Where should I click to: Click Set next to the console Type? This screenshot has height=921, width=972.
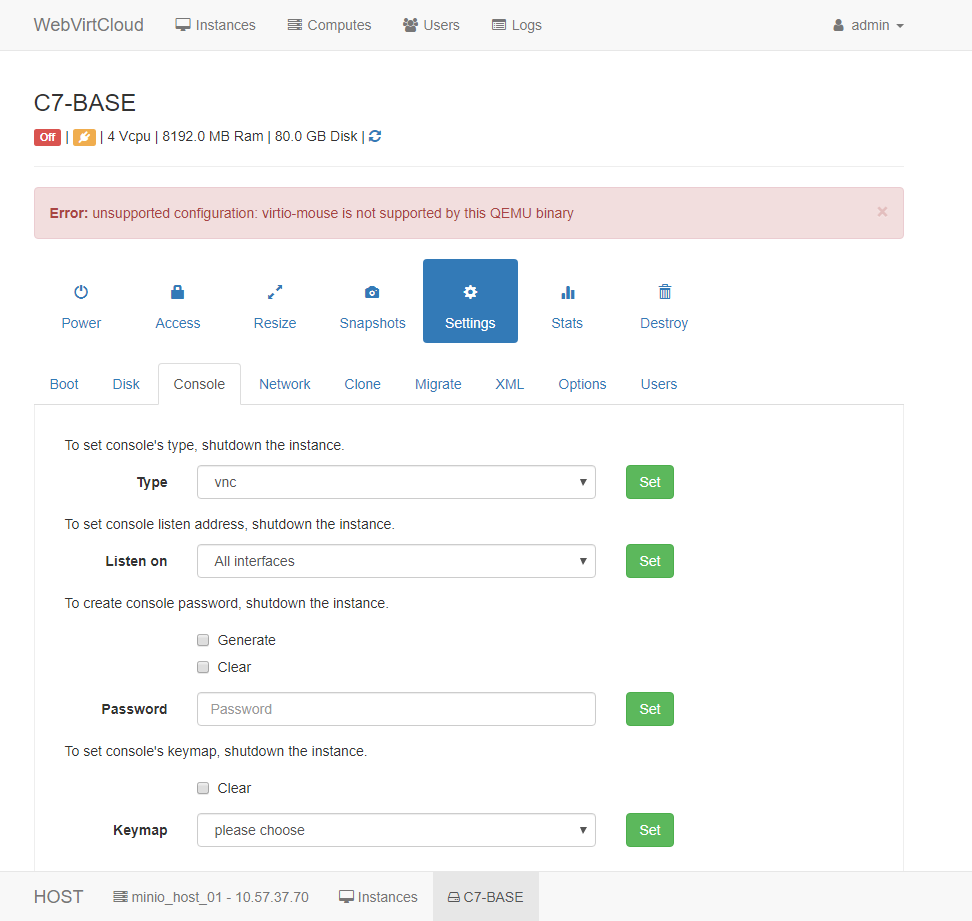tap(649, 482)
